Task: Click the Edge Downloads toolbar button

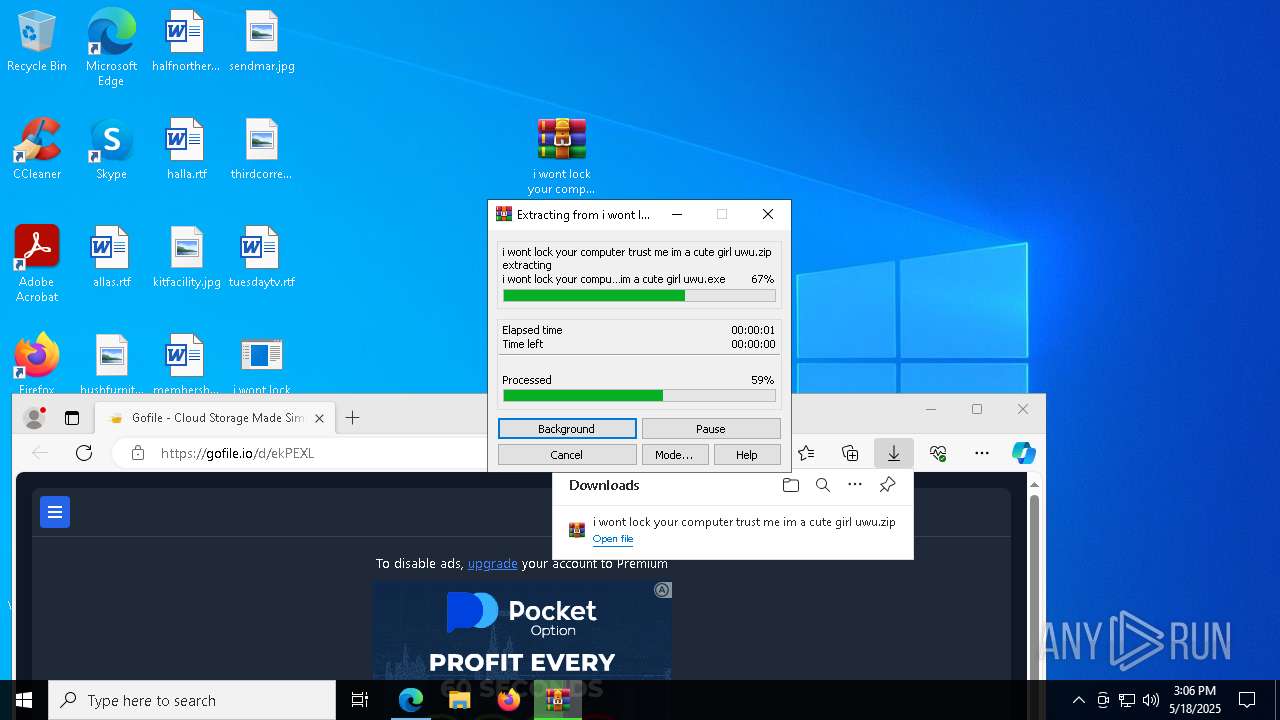Action: point(894,453)
